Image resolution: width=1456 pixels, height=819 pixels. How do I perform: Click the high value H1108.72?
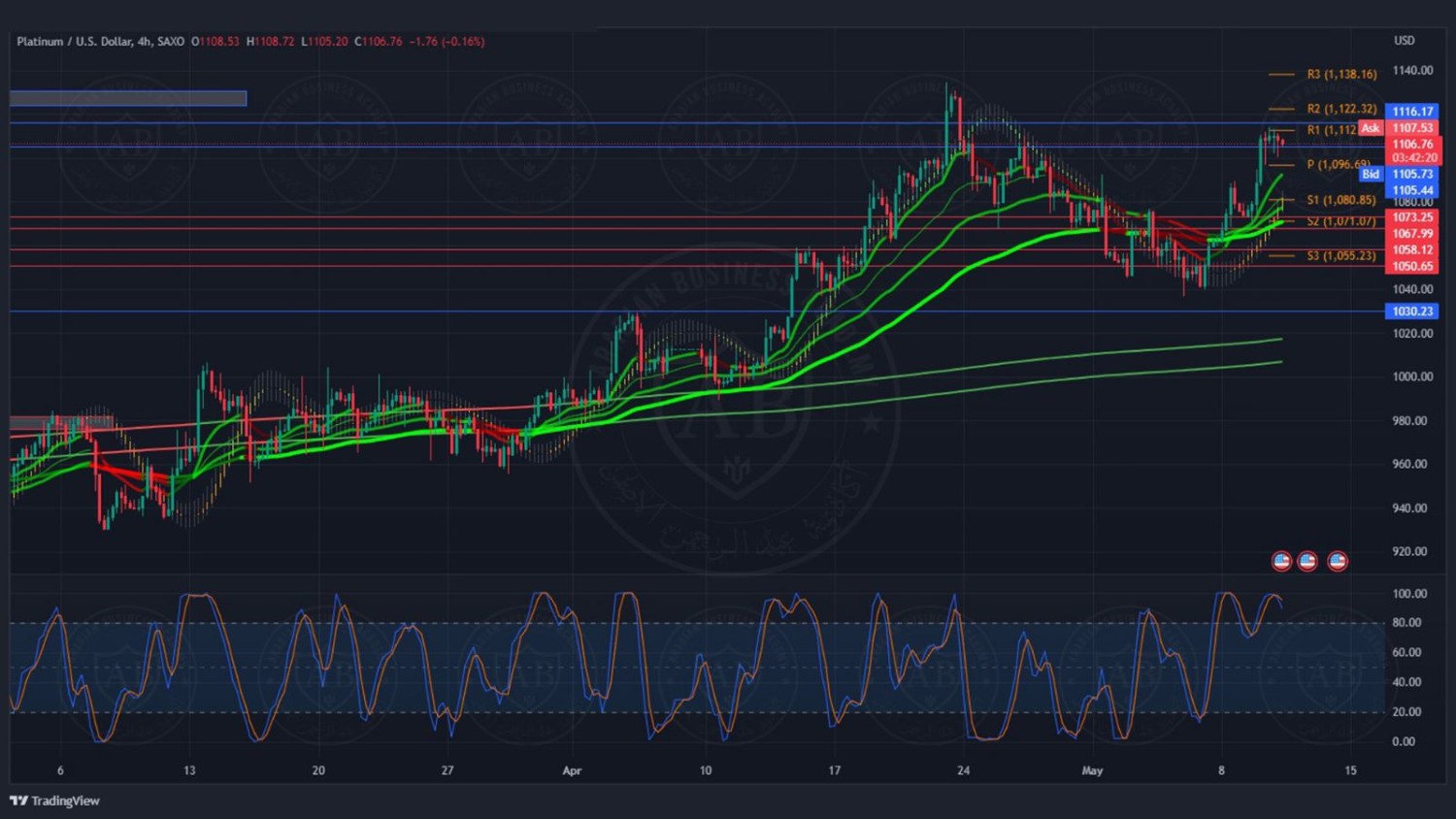tap(270, 42)
